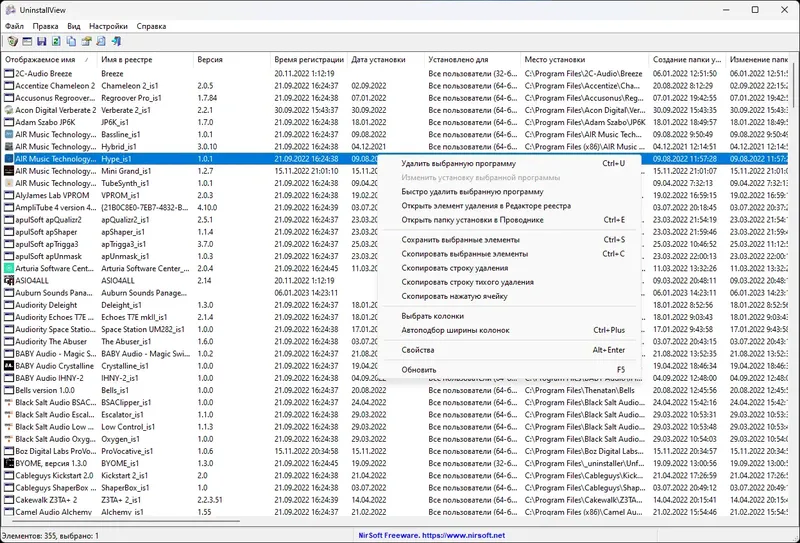The image size is (800, 543).
Task: Choose Скопировать выбранные элементы
Action: (x=510, y=254)
